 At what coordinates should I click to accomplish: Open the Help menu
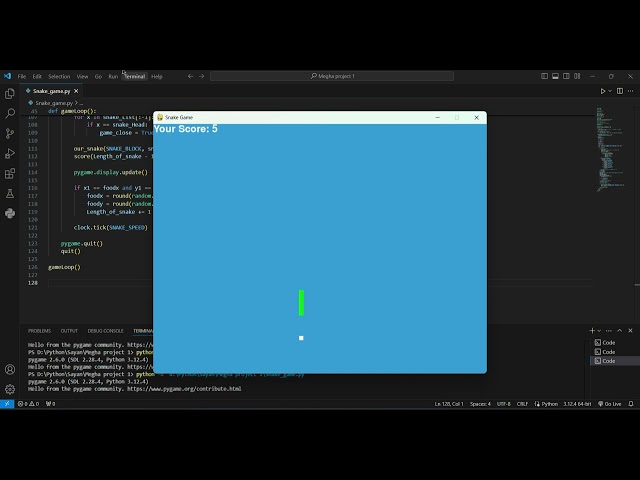(x=157, y=76)
